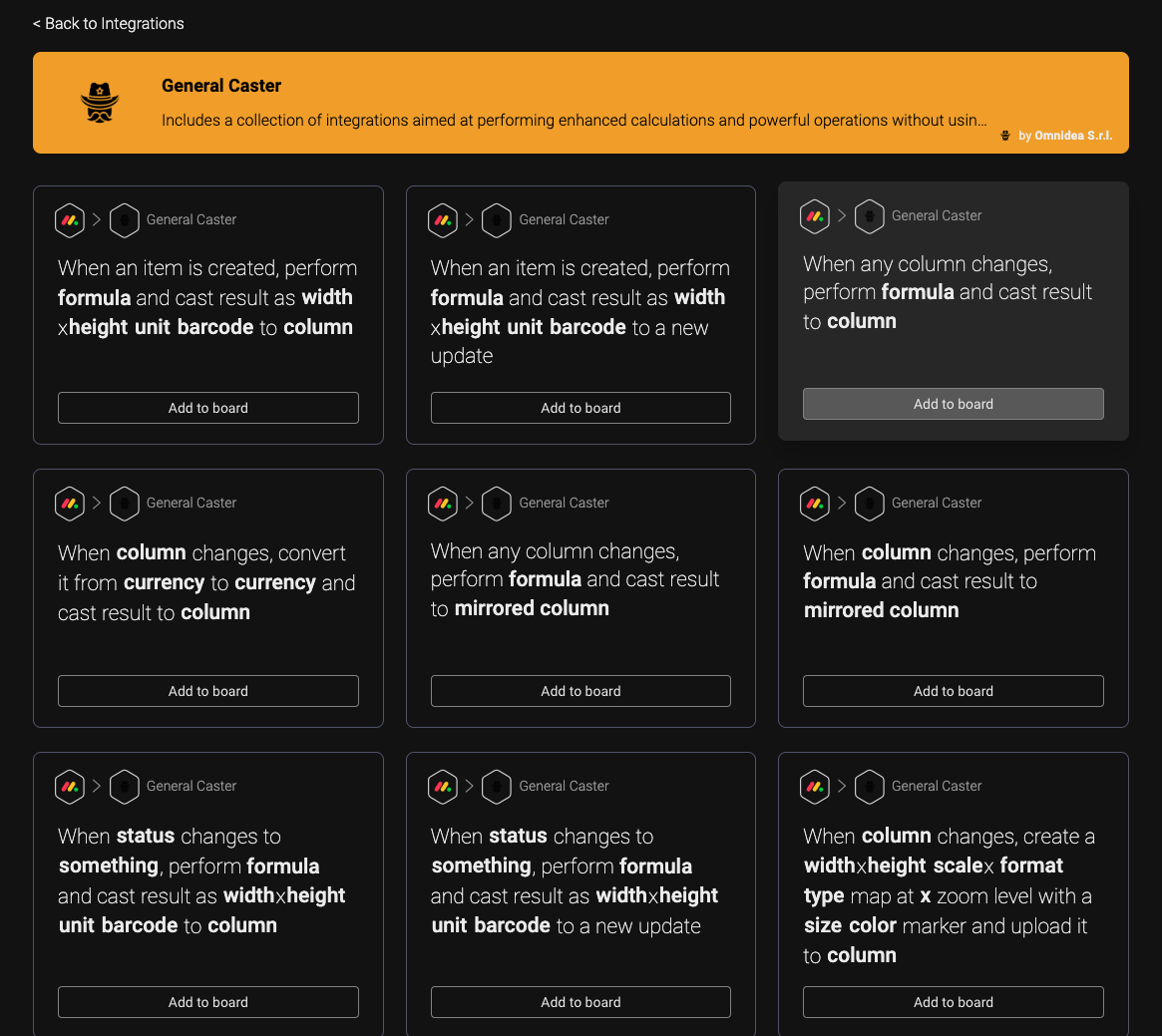Click monday icon on status barcode to column card

pos(70,787)
